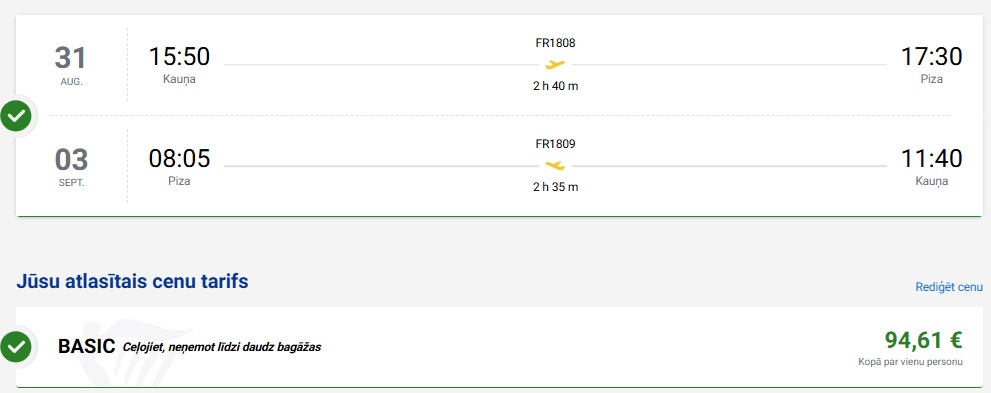Screen dimensions: 991x393
Task: Click the 94,61 € total price
Action: pyautogui.click(x=923, y=340)
